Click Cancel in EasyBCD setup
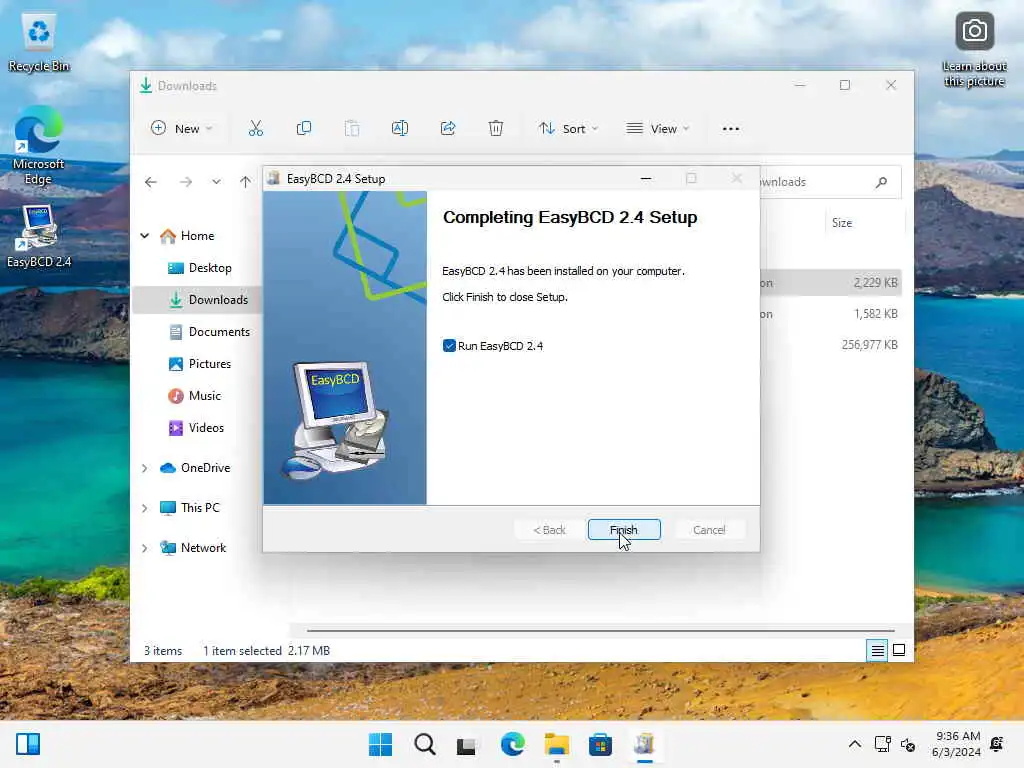 [709, 530]
